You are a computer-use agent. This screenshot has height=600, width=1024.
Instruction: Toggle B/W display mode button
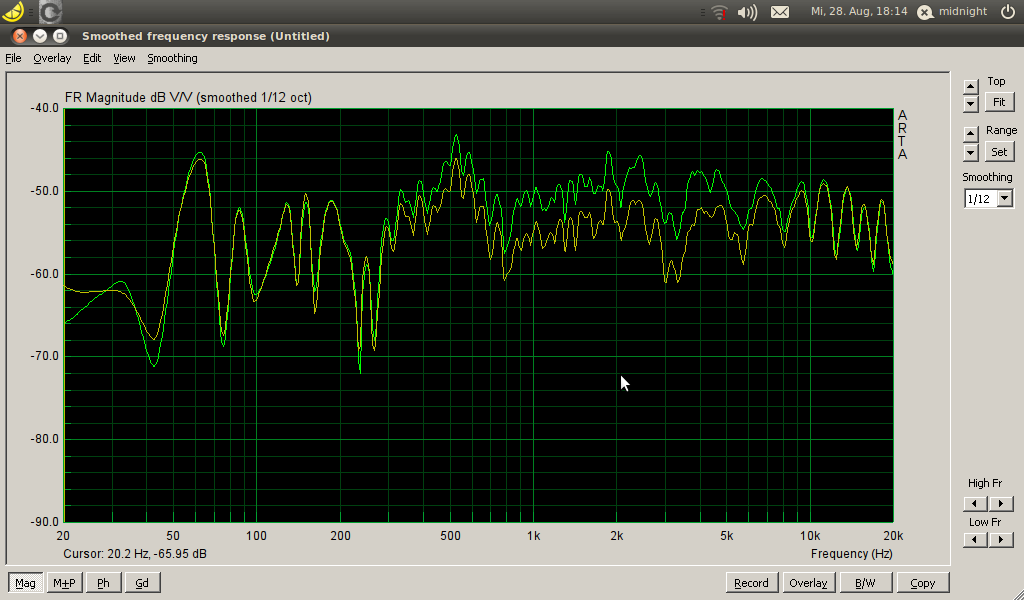tap(865, 583)
